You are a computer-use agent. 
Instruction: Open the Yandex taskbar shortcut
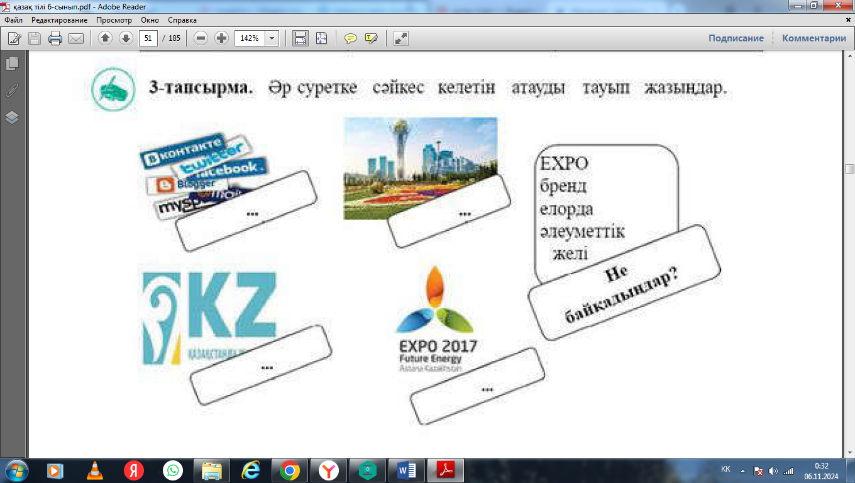(x=134, y=470)
